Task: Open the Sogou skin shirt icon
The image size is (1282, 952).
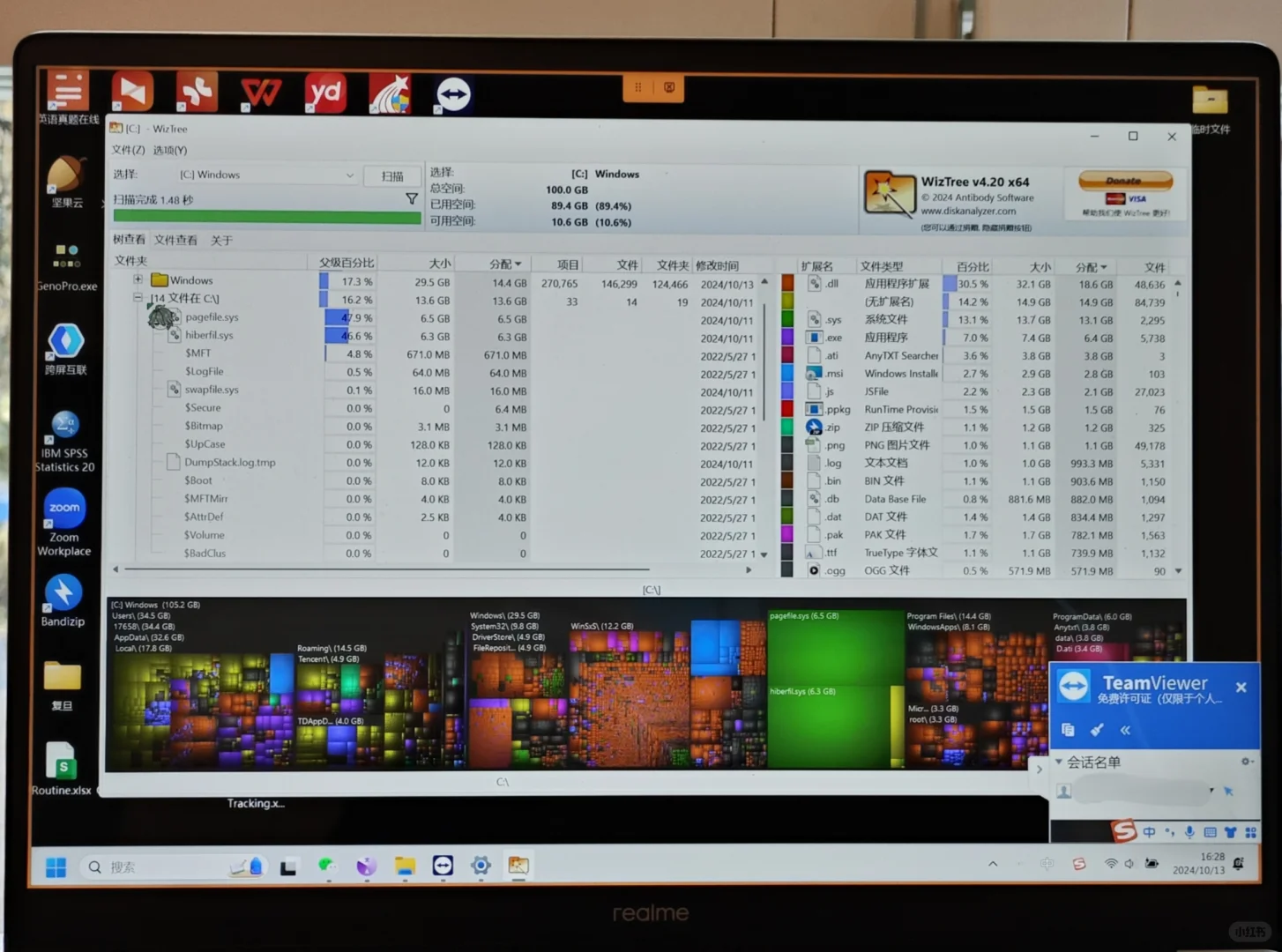Action: (1230, 831)
